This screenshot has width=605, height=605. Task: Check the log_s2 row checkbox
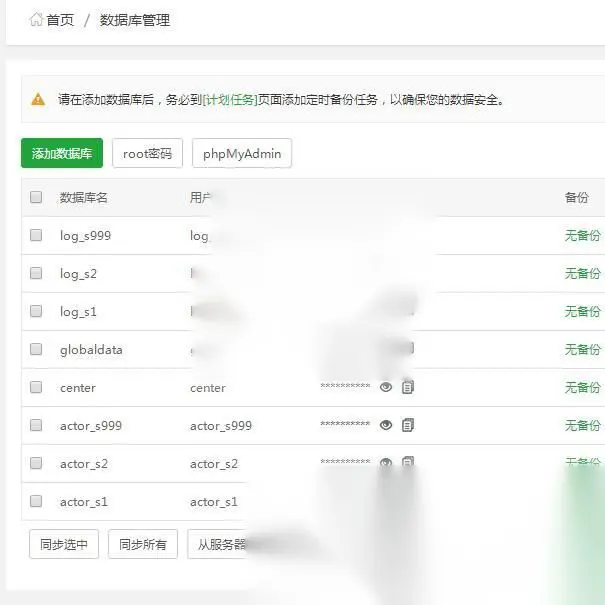(x=36, y=273)
